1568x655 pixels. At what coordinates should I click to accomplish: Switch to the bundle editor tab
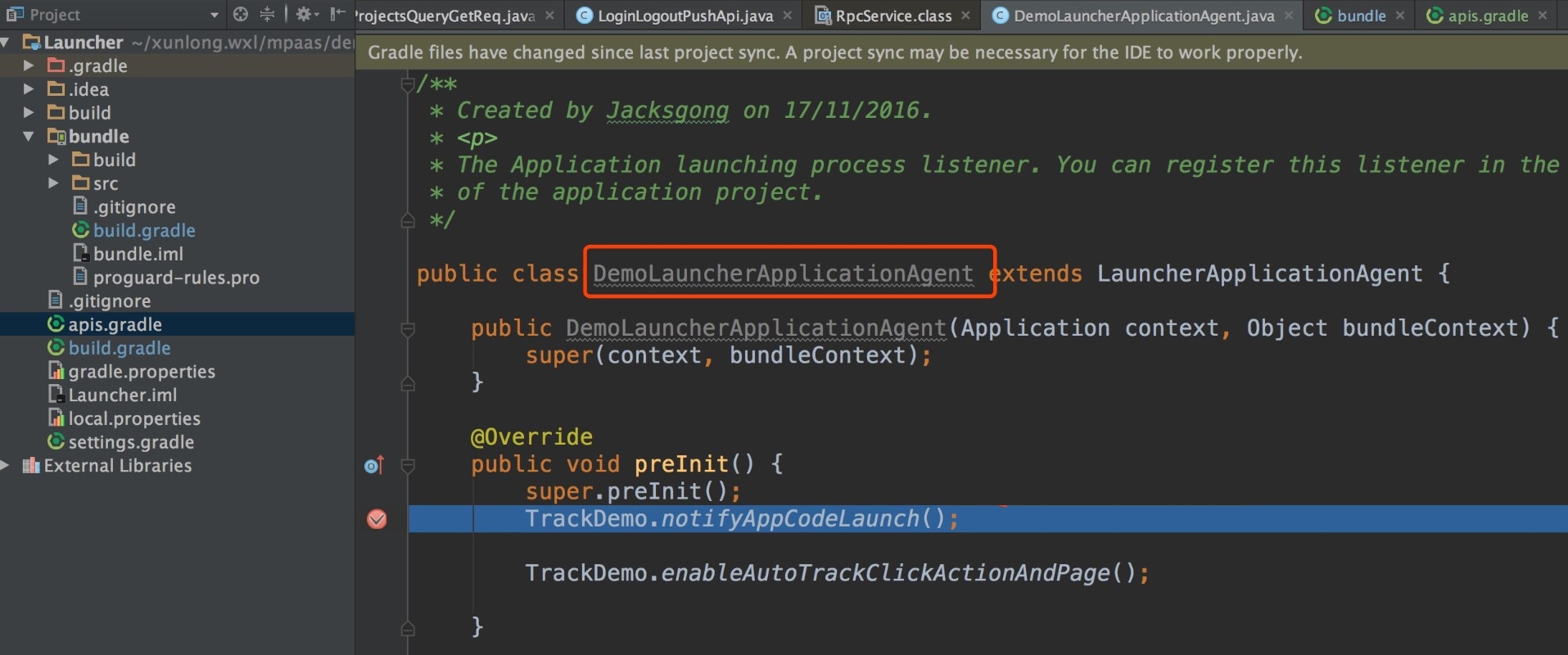[1360, 16]
